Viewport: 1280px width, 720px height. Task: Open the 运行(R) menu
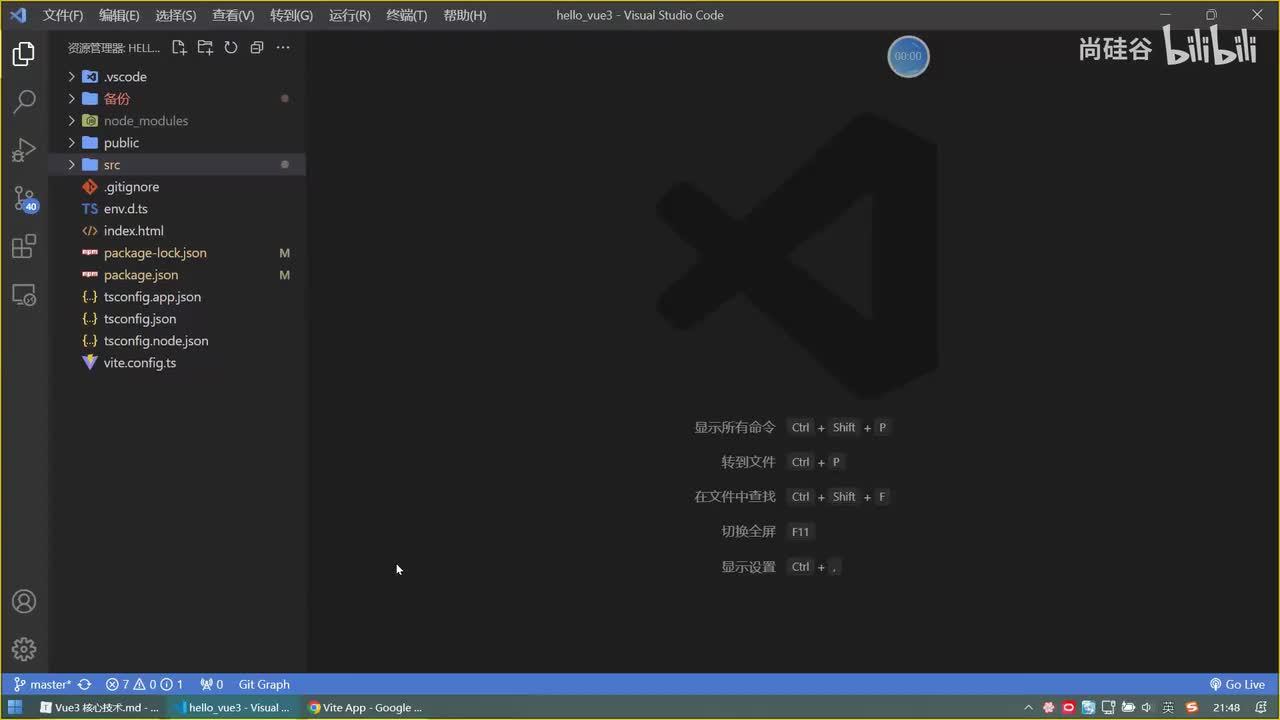(x=349, y=15)
